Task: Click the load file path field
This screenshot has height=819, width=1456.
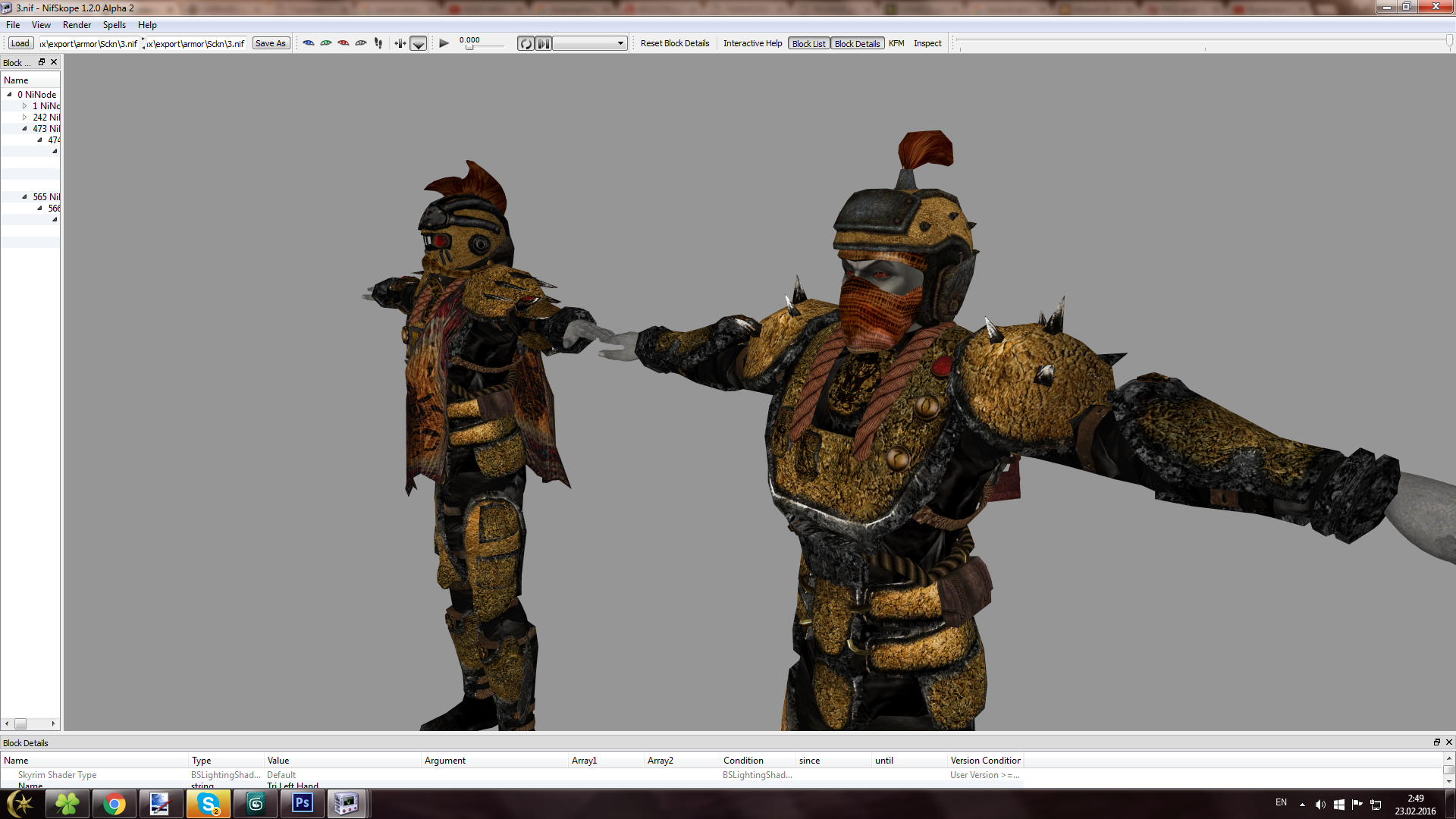Action: tap(89, 43)
